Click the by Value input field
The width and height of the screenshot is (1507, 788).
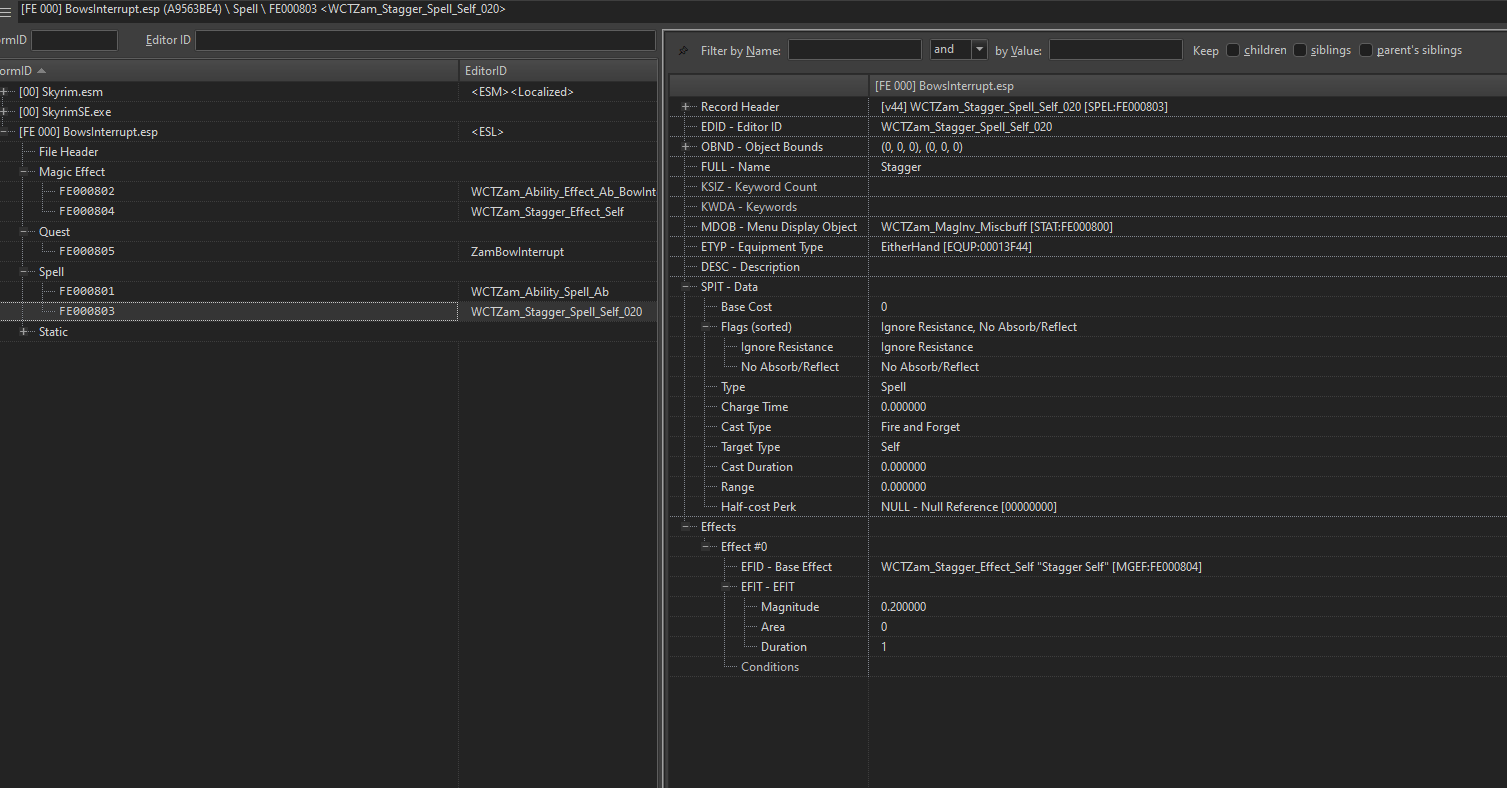tap(1115, 50)
